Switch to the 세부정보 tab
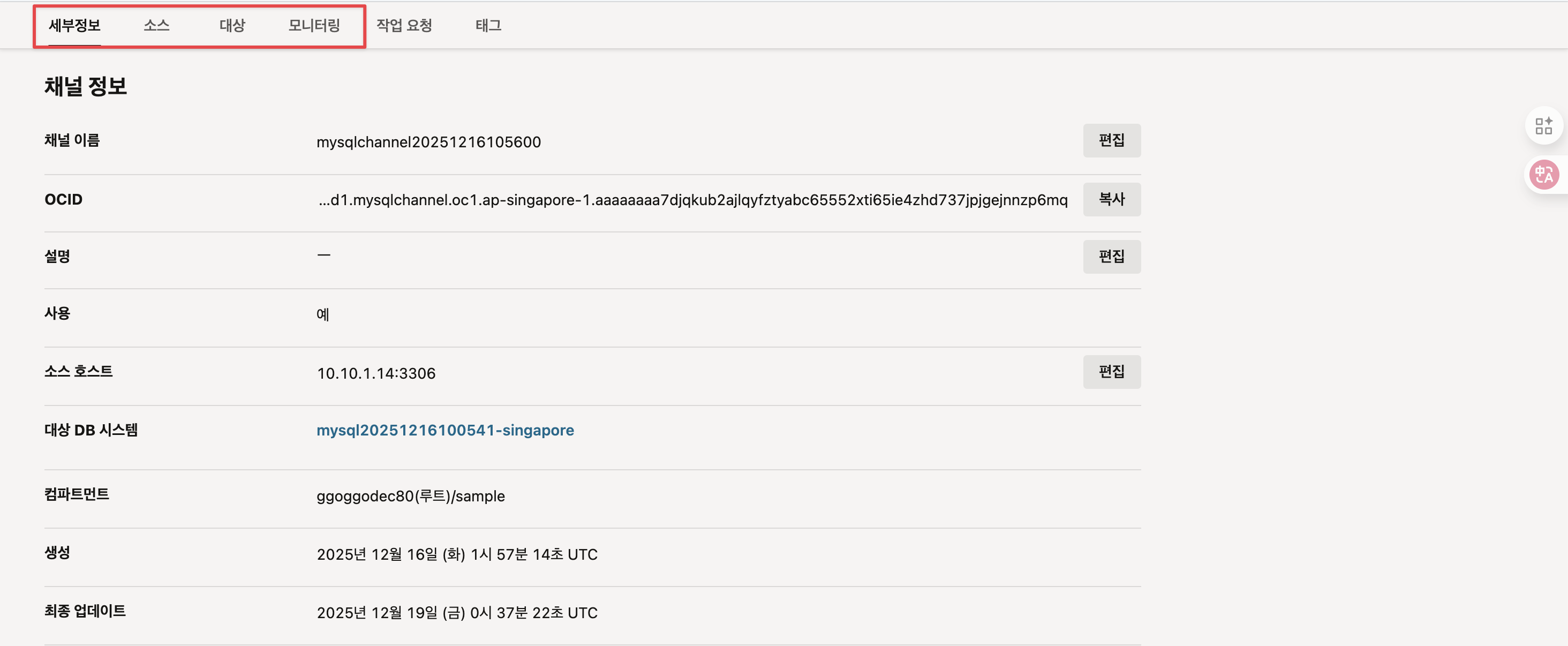1568x646 pixels. click(x=74, y=26)
